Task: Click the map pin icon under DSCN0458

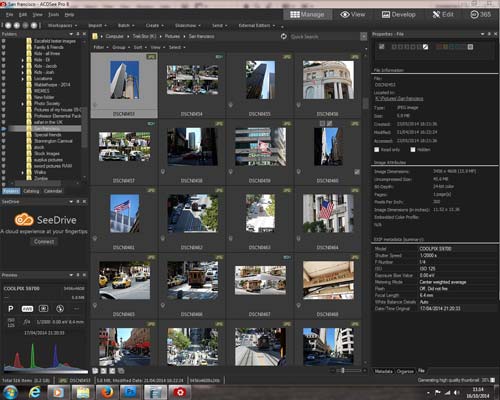Action: [163, 172]
